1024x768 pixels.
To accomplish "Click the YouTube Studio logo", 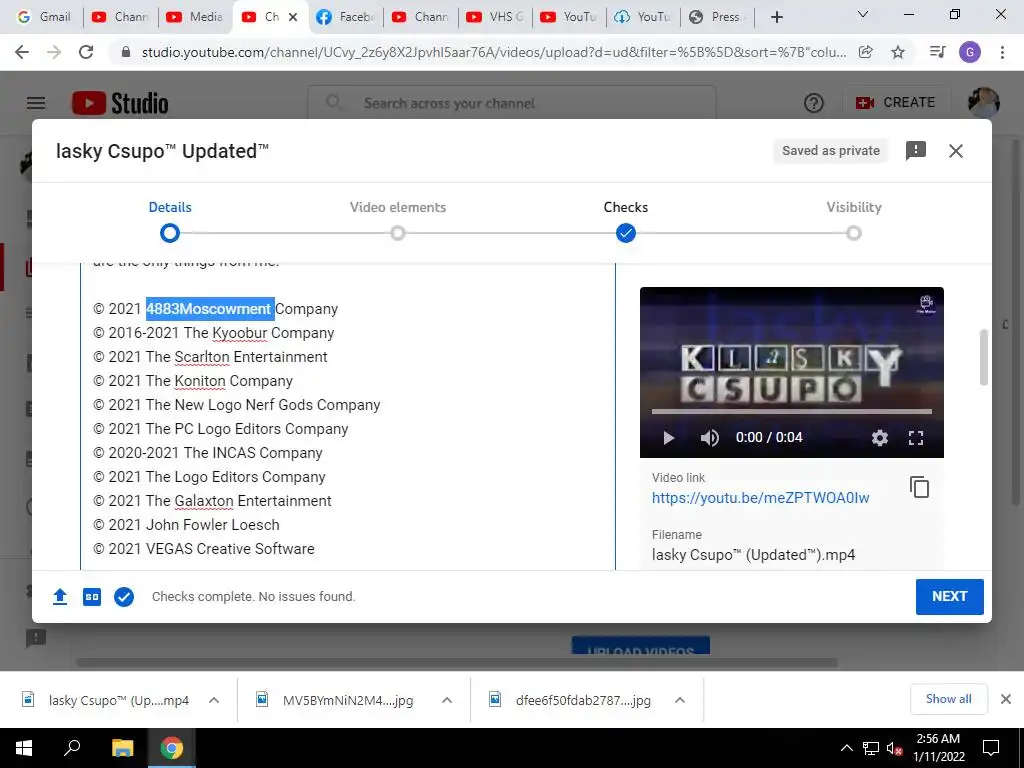I will point(120,103).
